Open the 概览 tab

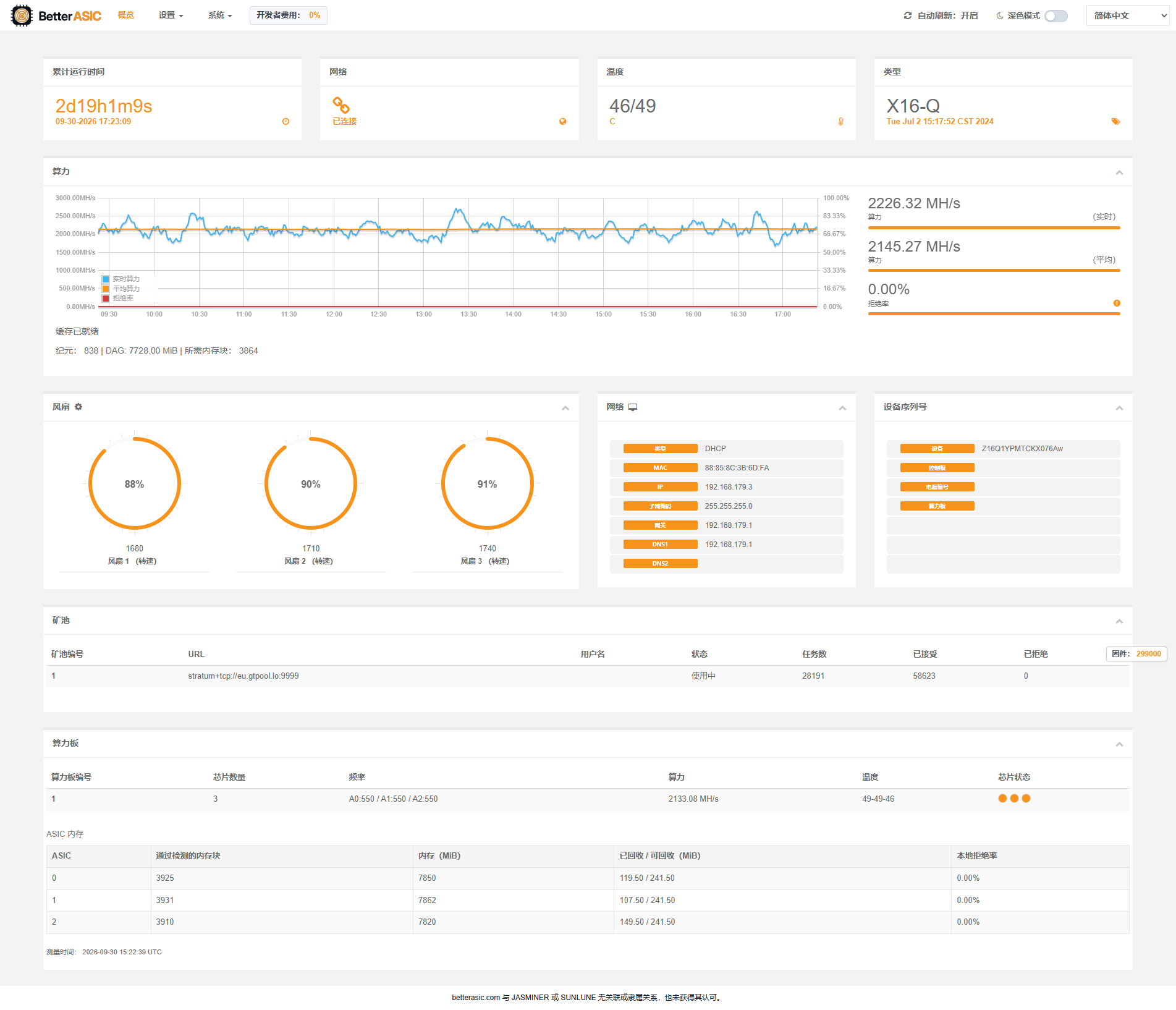click(x=126, y=15)
